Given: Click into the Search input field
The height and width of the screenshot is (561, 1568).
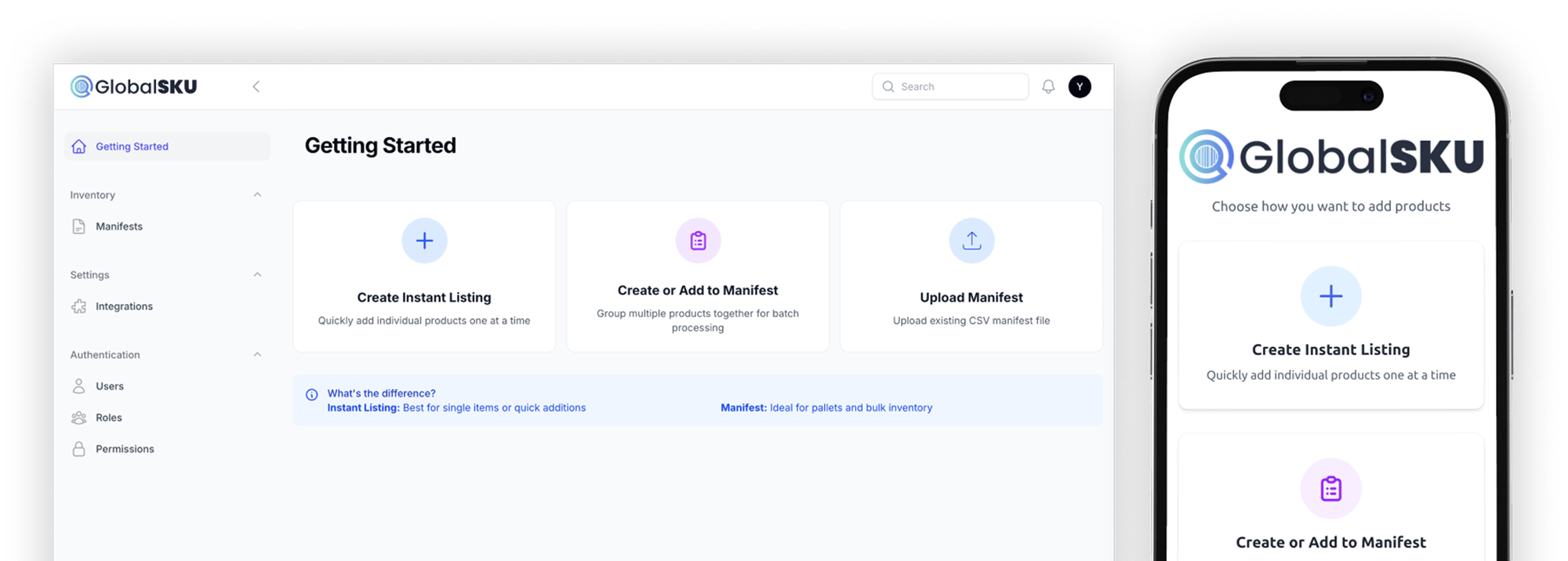Looking at the screenshot, I should click(x=950, y=86).
